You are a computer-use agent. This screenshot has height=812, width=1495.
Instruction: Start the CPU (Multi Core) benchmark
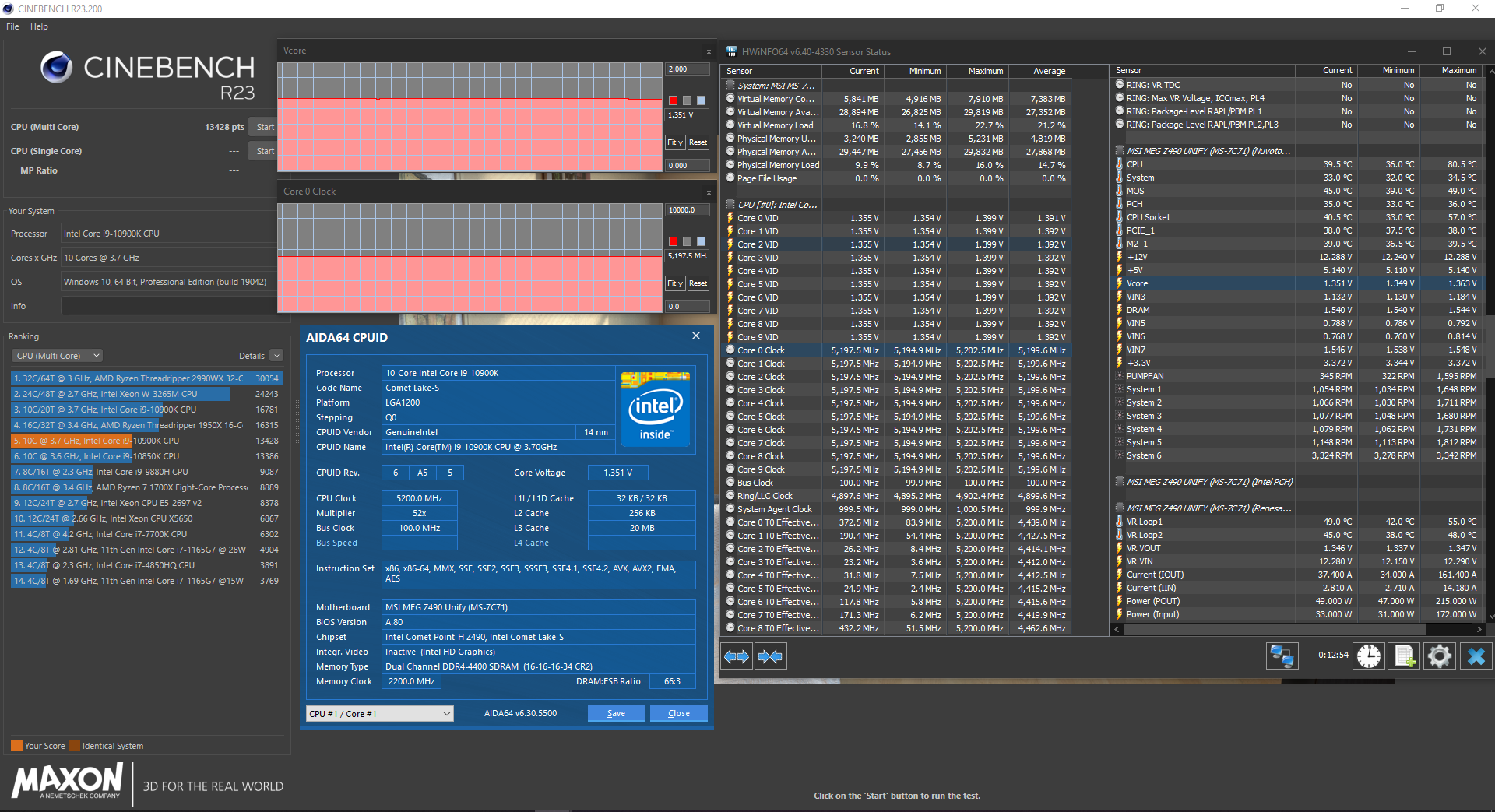point(265,127)
